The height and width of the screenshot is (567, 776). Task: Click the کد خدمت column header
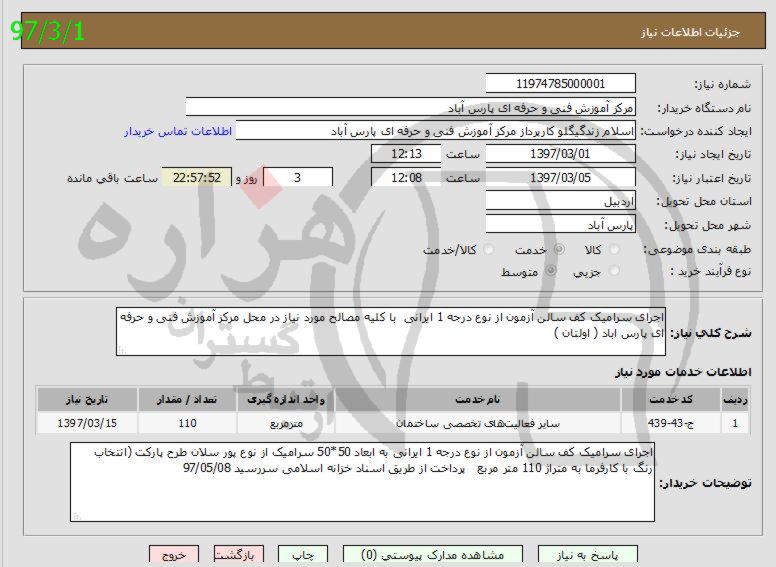click(671, 400)
